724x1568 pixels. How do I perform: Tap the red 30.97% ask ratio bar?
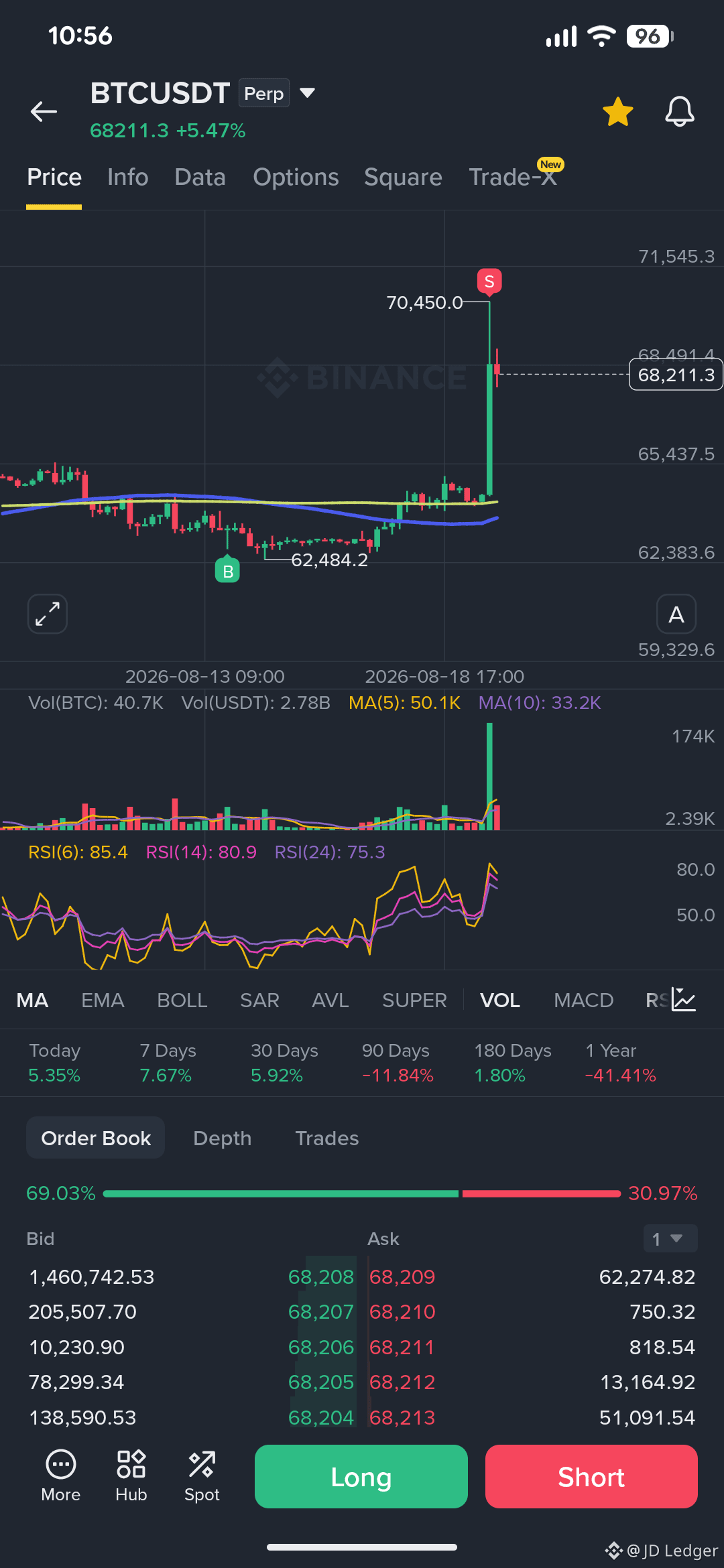click(x=541, y=1193)
